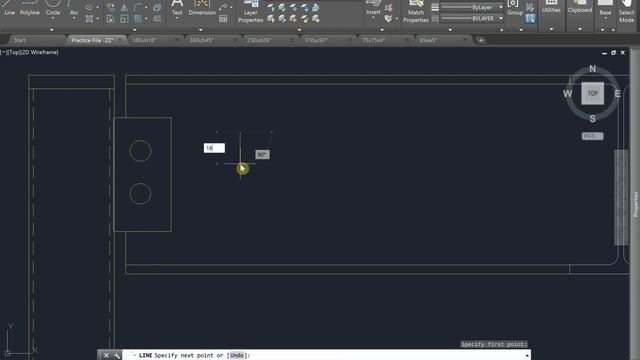Expand the Modify panel flyout
This screenshot has height=360, width=640.
click(x=135, y=30)
